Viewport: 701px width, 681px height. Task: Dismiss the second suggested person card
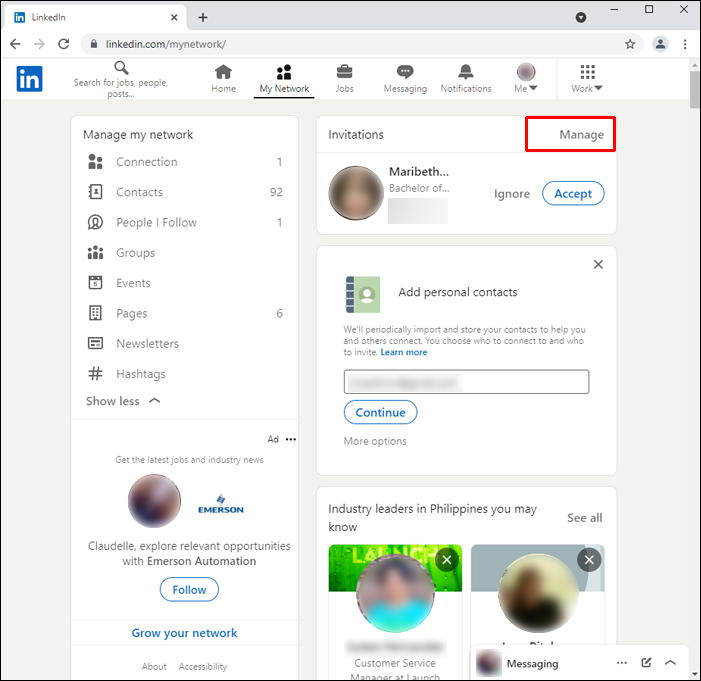589,560
